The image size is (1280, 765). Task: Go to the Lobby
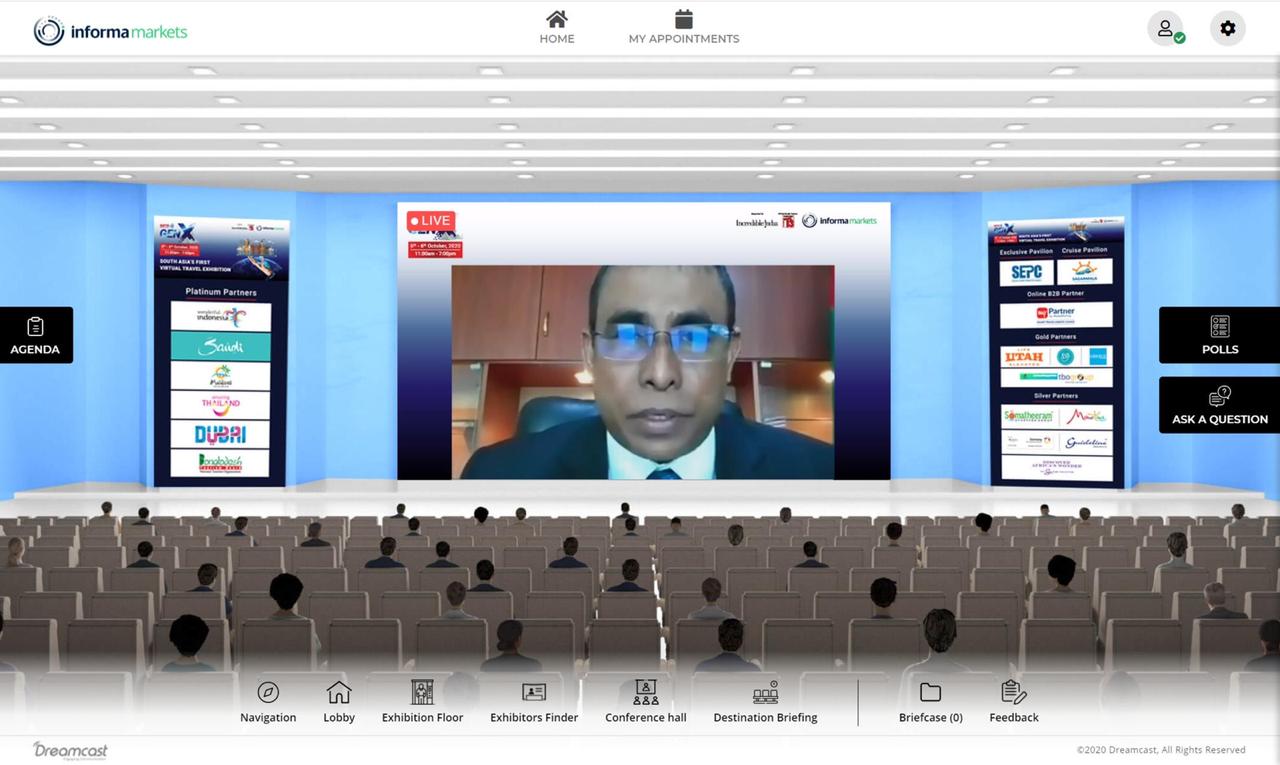339,701
